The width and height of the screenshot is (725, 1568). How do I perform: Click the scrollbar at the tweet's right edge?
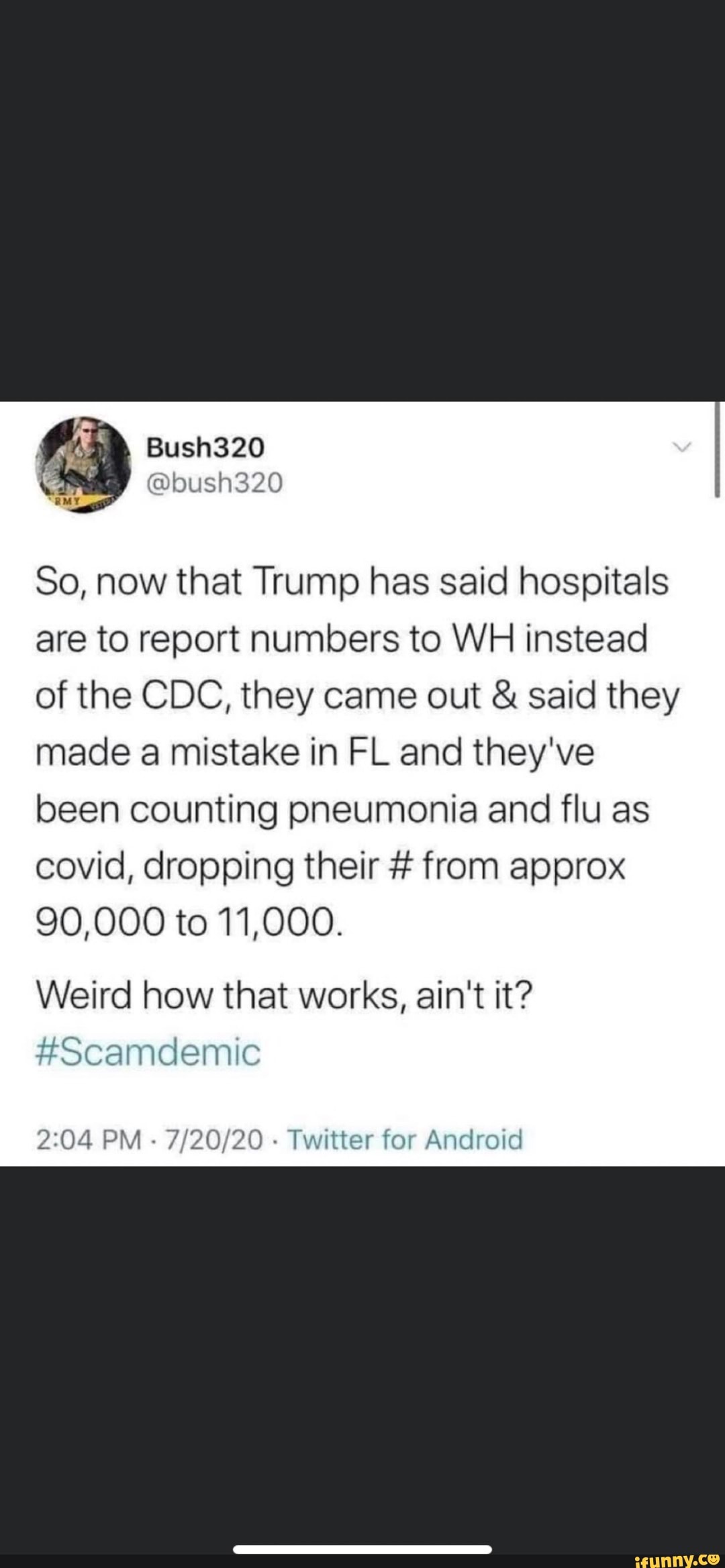718,450
